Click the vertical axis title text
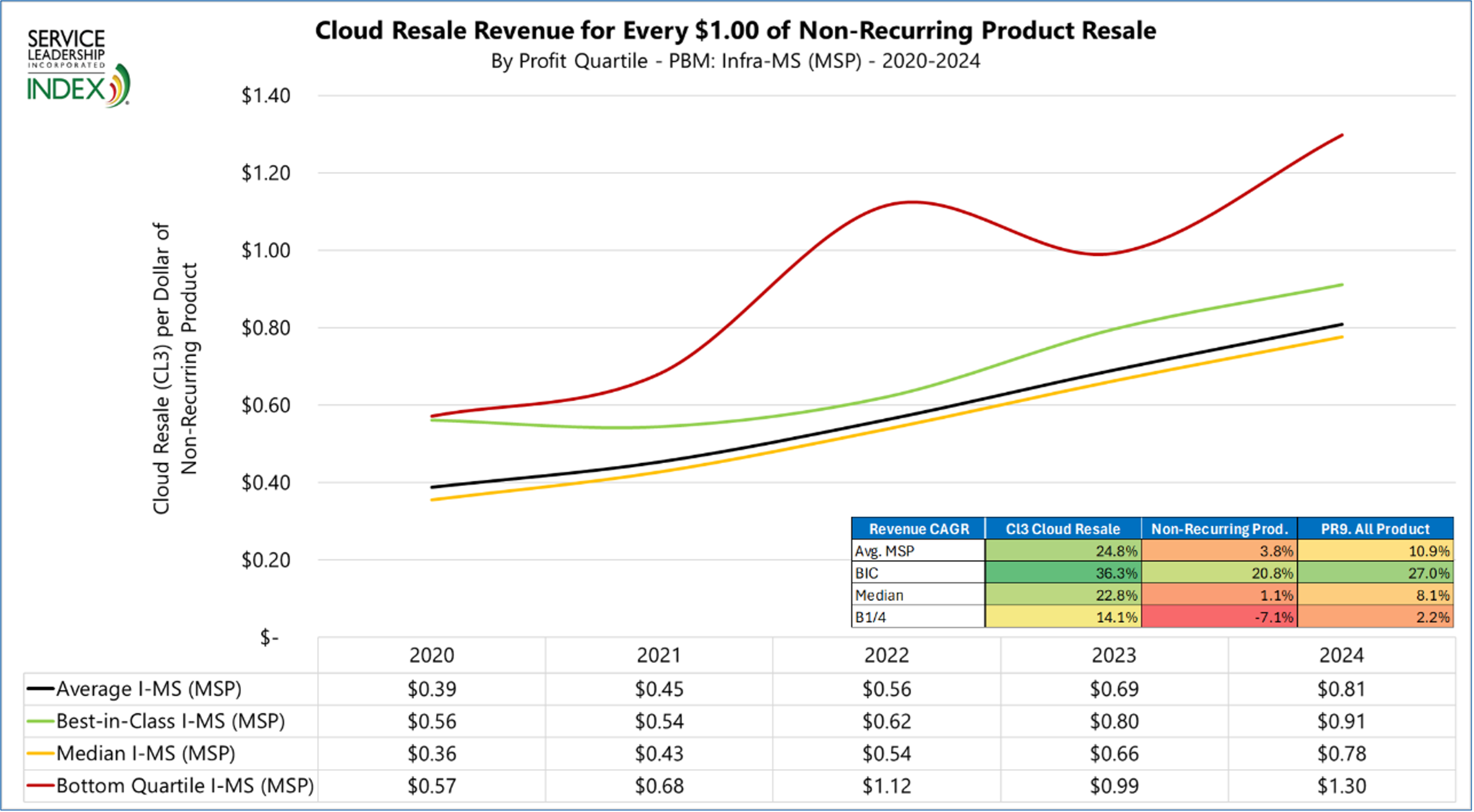Image resolution: width=1474 pixels, height=812 pixels. pyautogui.click(x=175, y=368)
